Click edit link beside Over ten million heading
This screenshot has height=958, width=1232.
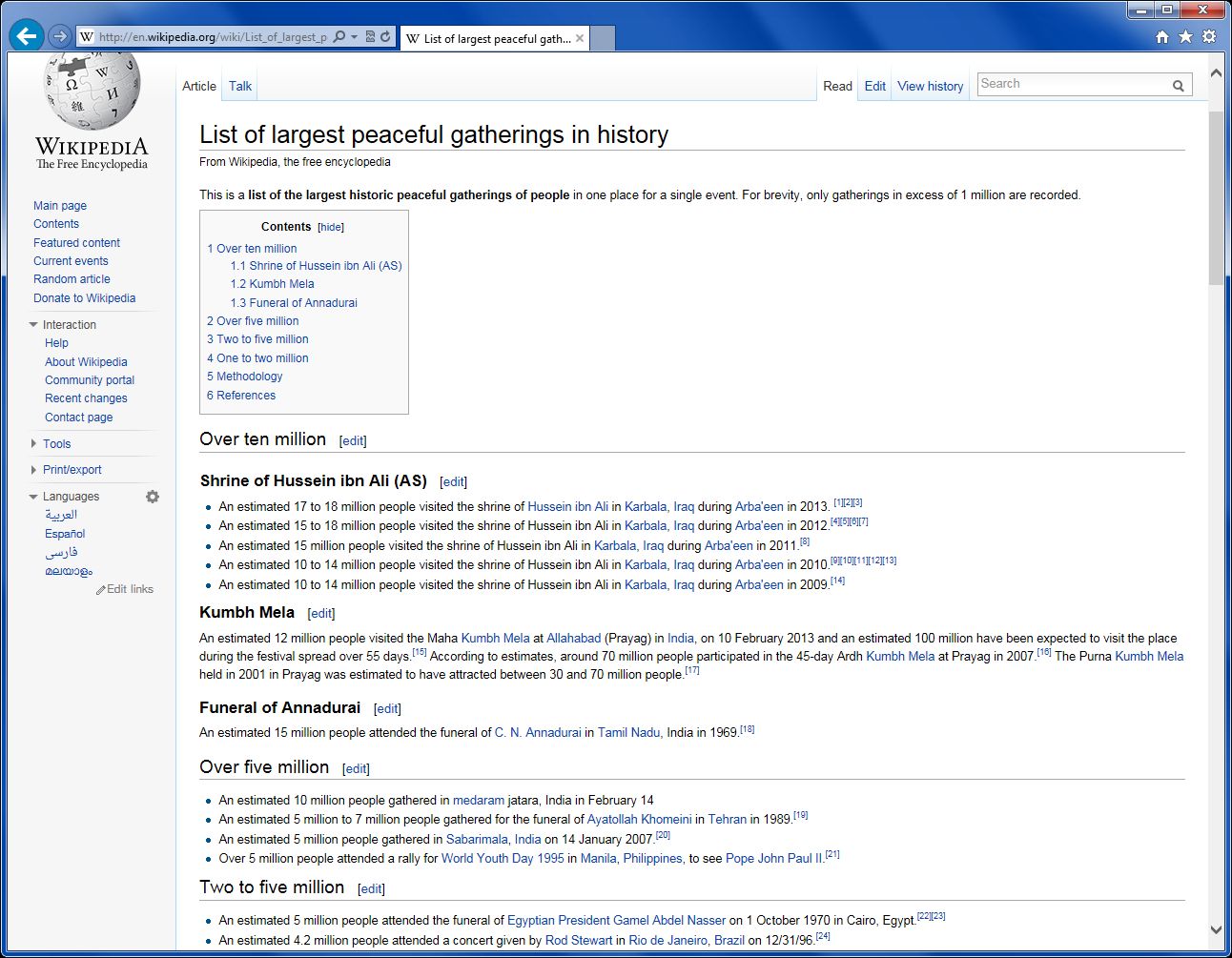[x=353, y=440]
